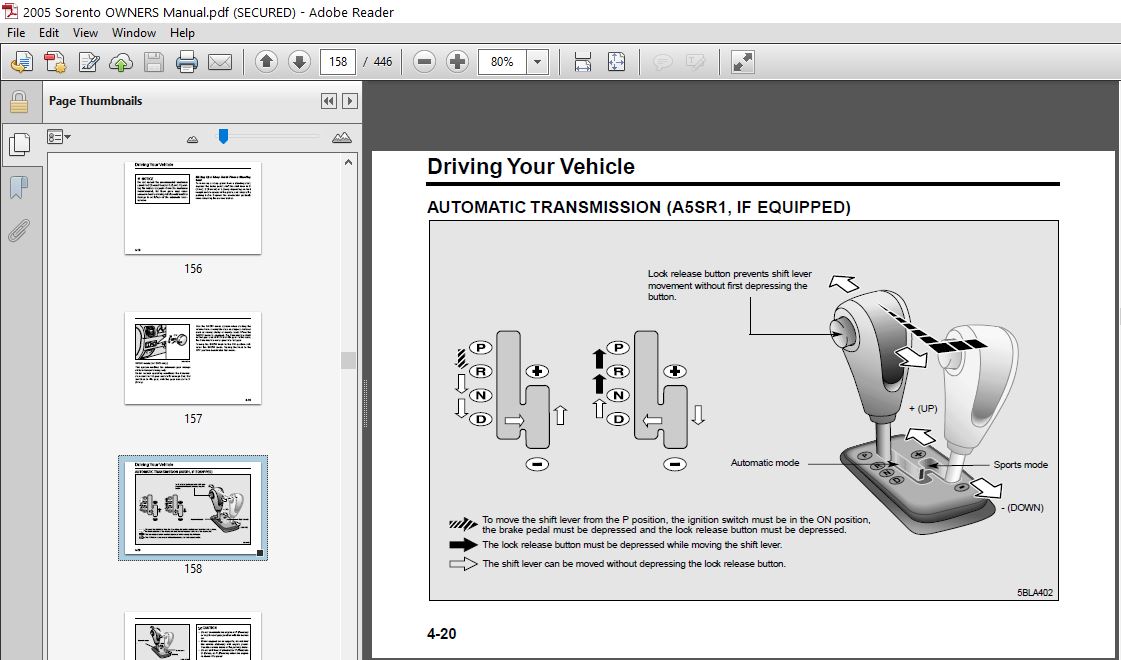
Task: Click the Save floppy disk icon
Action: pos(154,62)
